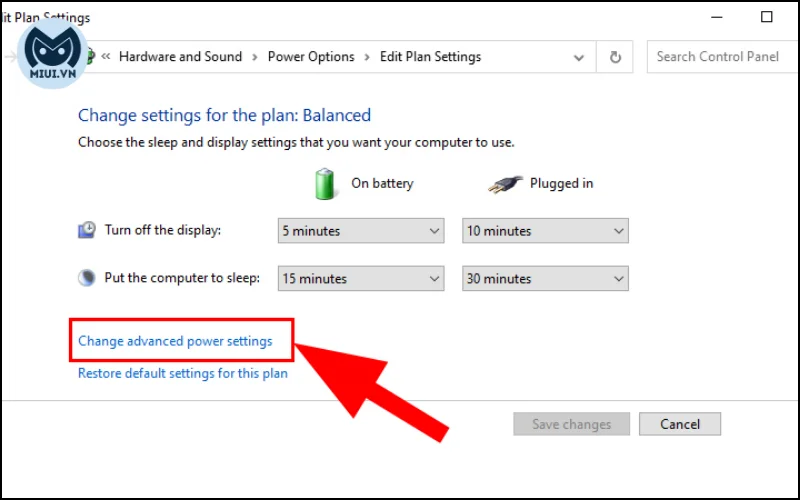Click the monitor clock icon by Turn off display

tap(87, 230)
